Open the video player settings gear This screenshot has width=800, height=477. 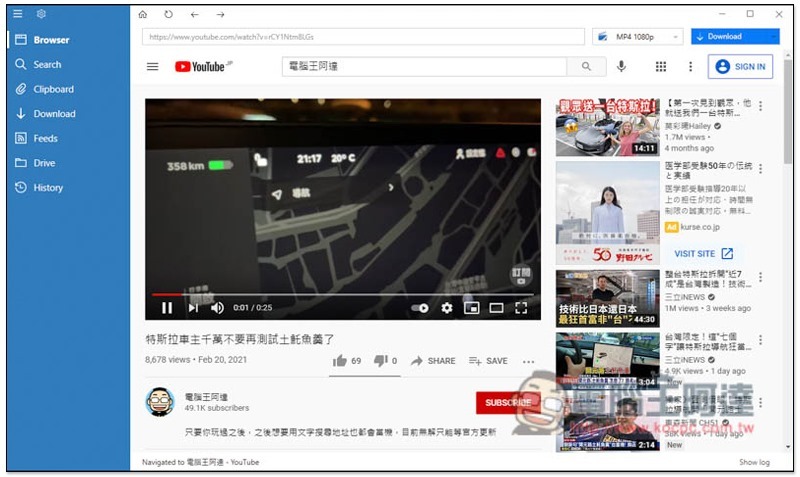[x=447, y=308]
